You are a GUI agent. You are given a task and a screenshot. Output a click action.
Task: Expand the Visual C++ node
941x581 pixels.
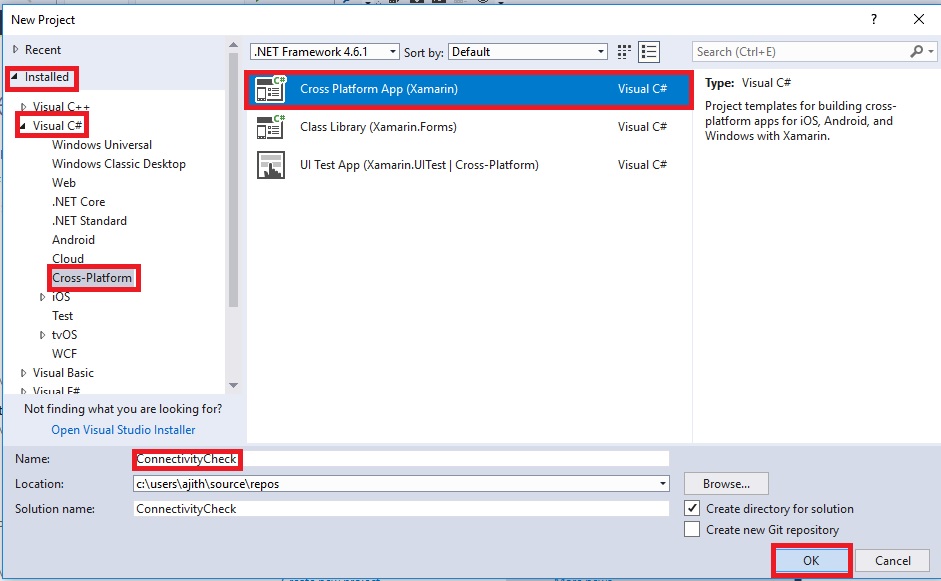pos(23,107)
